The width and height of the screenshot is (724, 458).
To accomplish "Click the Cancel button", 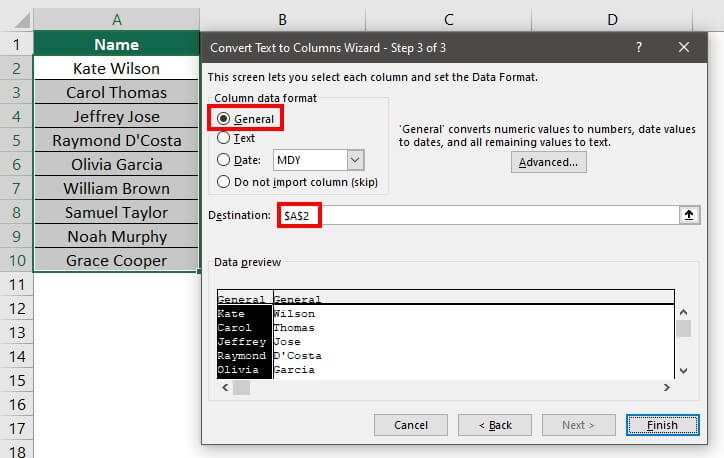I will [411, 425].
